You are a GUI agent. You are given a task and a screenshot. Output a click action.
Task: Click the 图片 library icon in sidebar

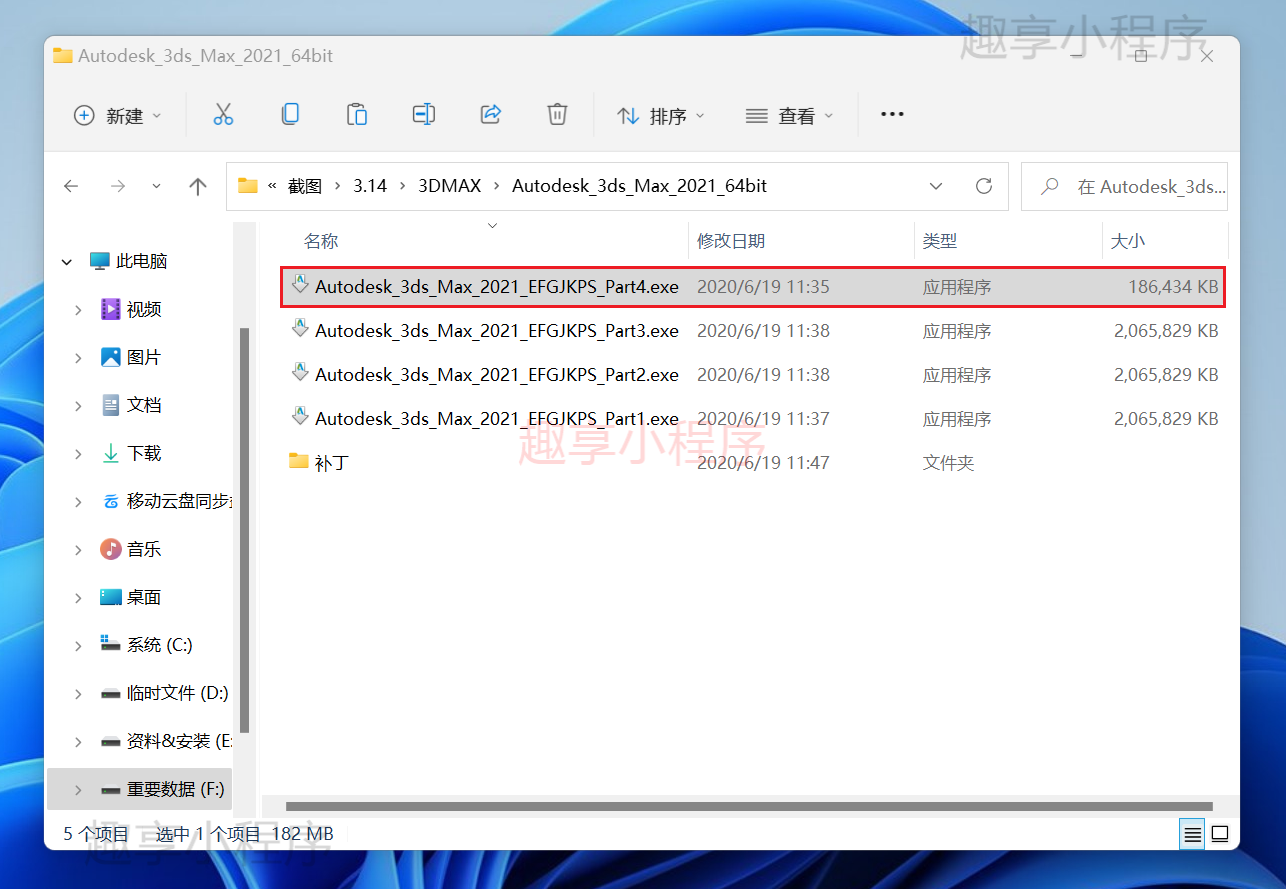[x=111, y=357]
